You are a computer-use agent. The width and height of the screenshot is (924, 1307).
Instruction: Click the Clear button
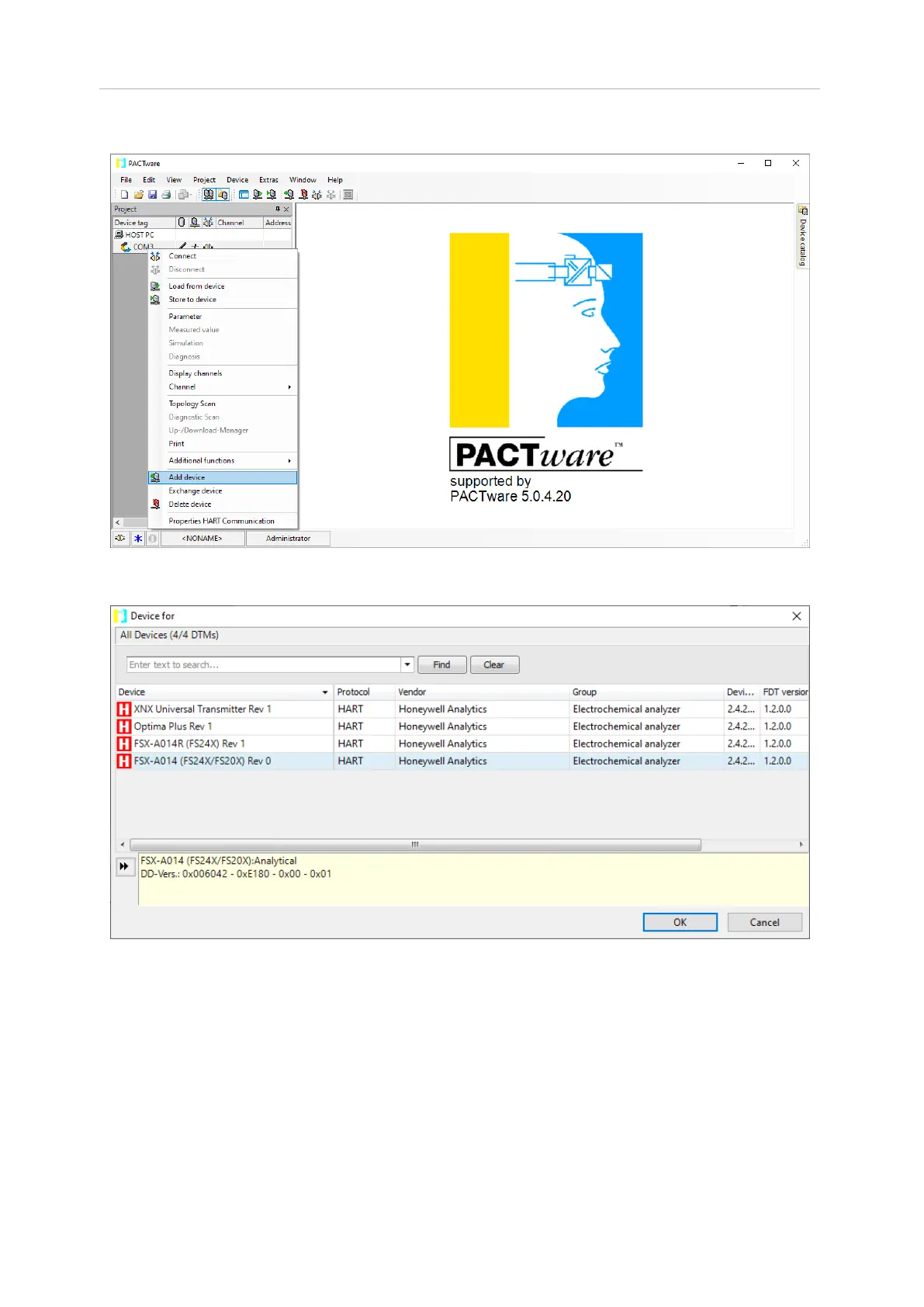(x=494, y=665)
